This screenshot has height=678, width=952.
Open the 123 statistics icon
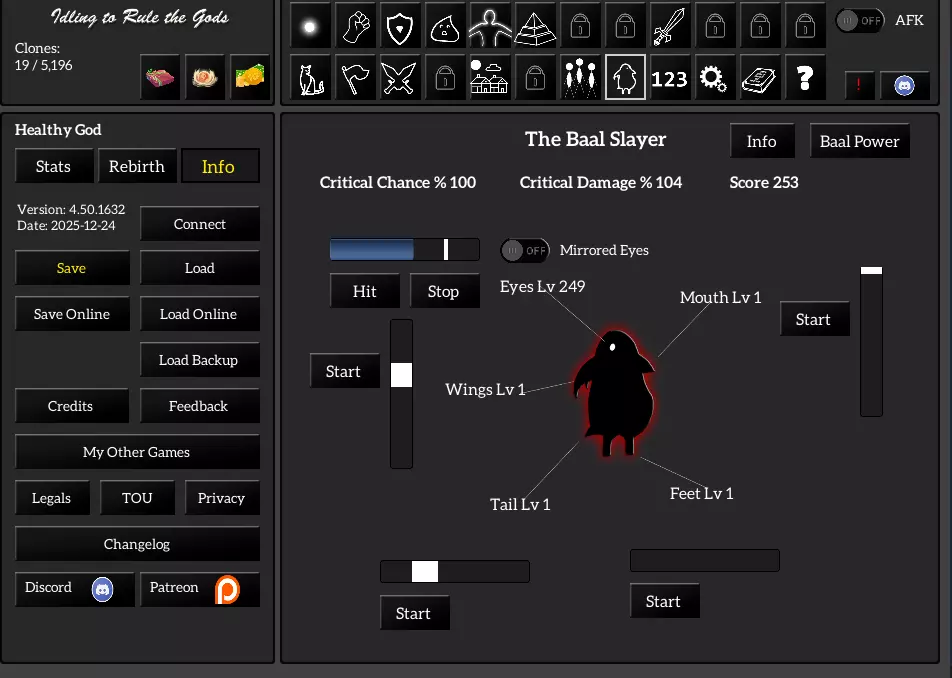pyautogui.click(x=670, y=77)
